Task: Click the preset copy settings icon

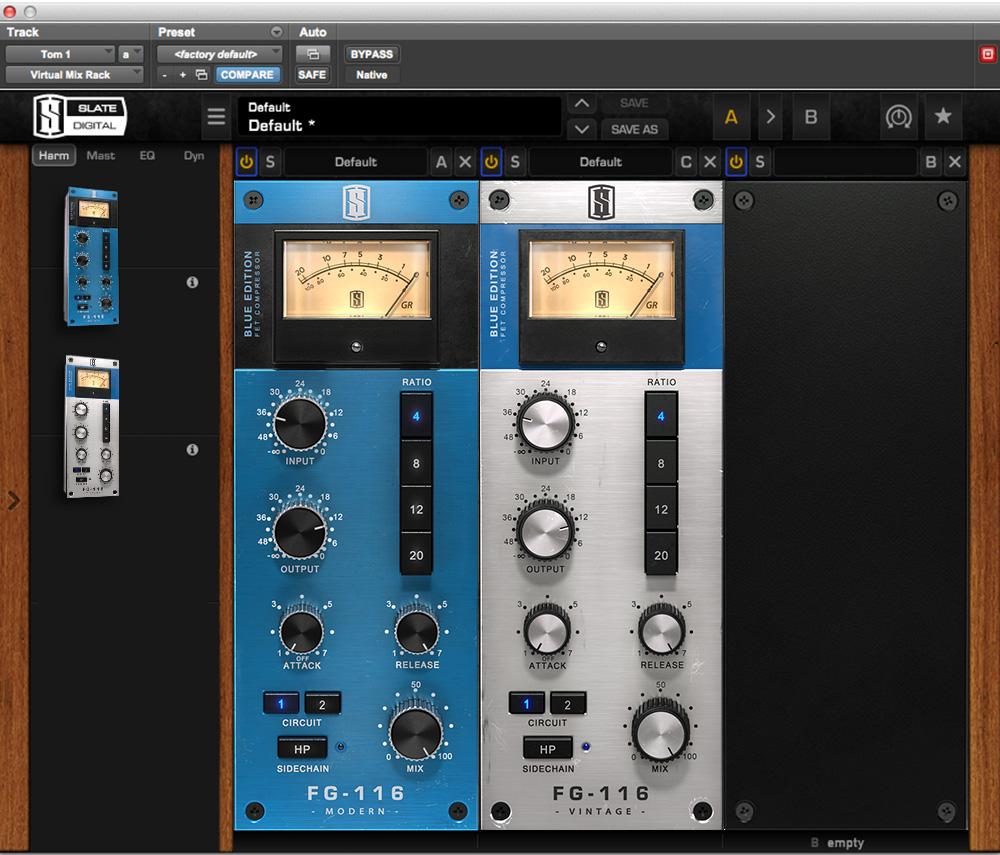Action: coord(201,75)
